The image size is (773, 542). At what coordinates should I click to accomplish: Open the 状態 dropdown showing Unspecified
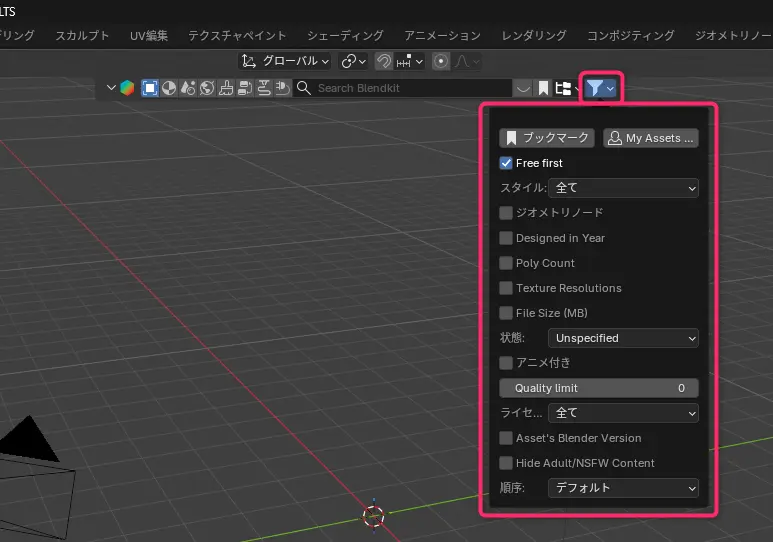(x=623, y=338)
